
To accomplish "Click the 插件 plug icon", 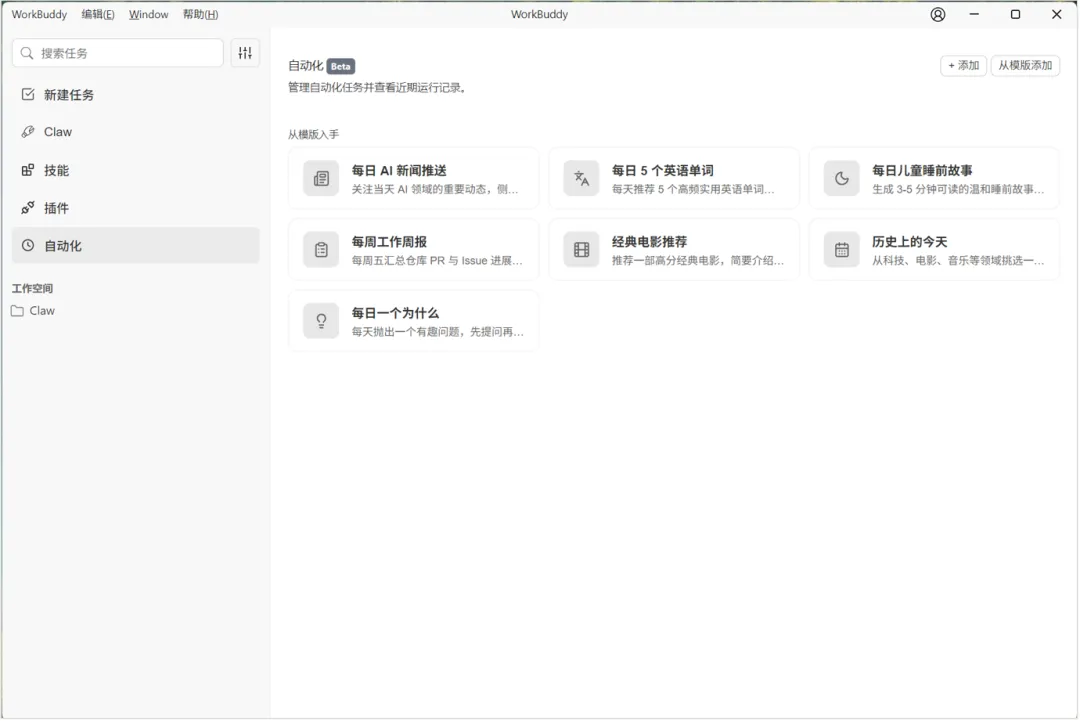I will tap(28, 208).
